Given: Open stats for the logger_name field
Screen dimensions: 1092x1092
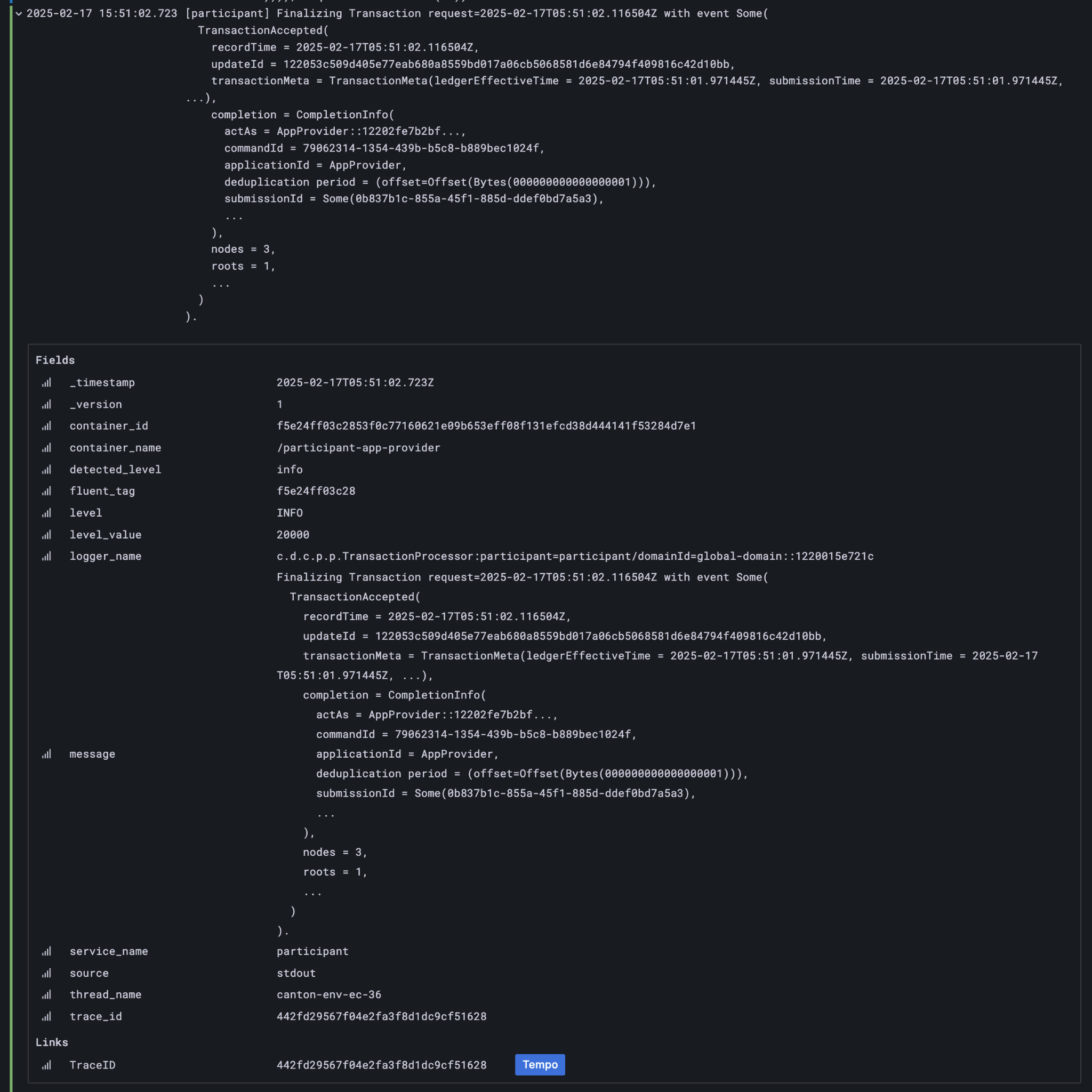Looking at the screenshot, I should click(46, 556).
